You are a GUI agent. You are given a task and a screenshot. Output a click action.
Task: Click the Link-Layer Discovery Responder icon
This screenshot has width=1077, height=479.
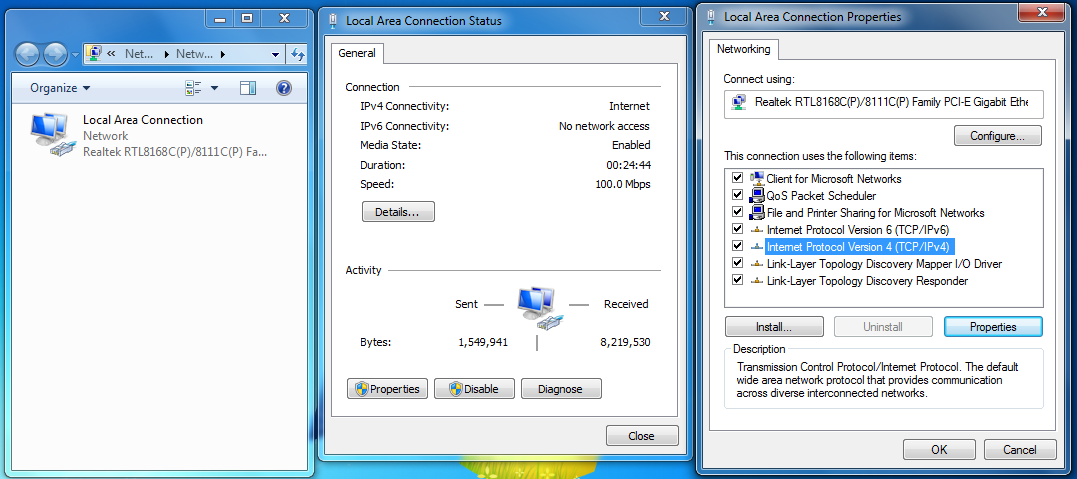(758, 280)
